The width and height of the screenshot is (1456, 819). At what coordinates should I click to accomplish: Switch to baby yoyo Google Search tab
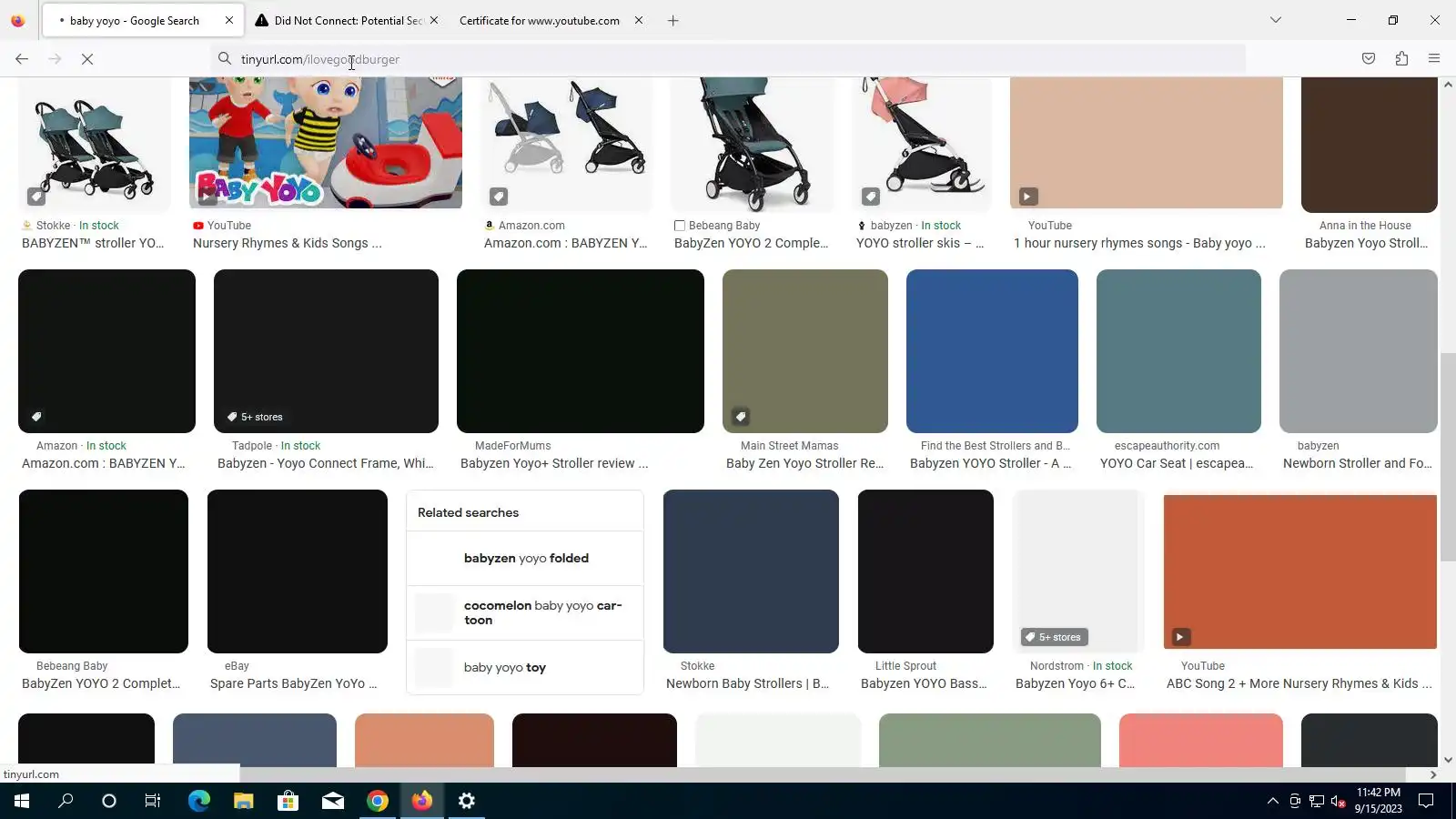[141, 20]
